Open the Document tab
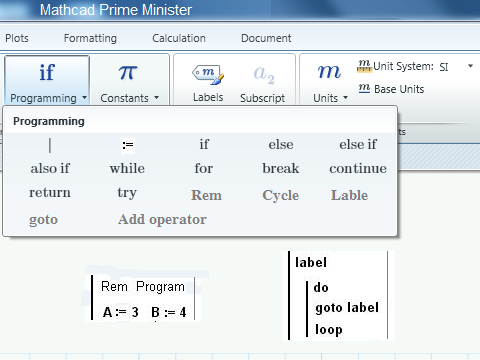Screen dimensions: 480x360 (266, 38)
